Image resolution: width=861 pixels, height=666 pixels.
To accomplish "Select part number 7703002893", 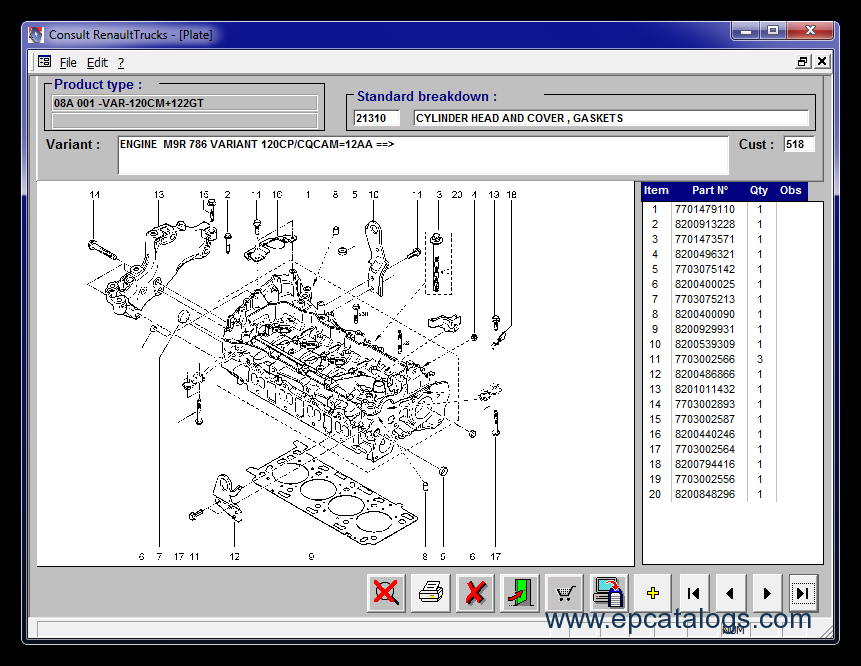I will (x=705, y=404).
